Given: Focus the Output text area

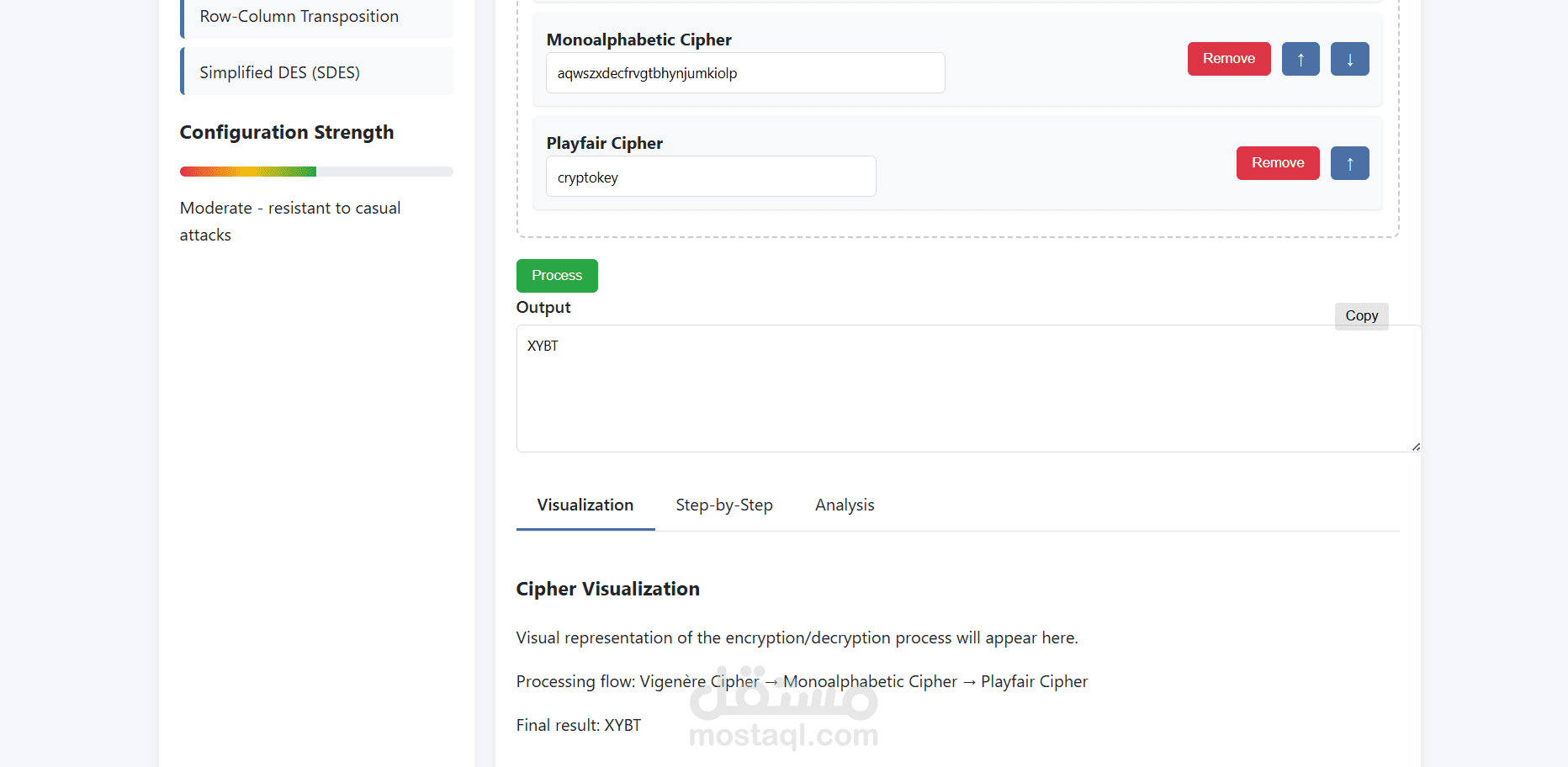Looking at the screenshot, I should tap(969, 389).
